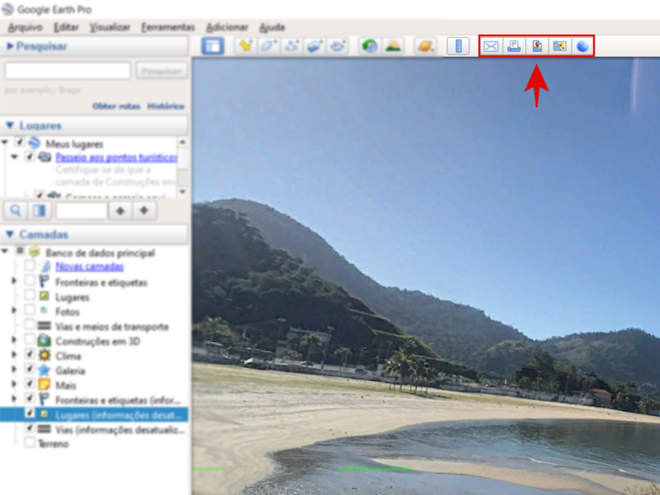Click the Pesquisar search button
660x495 pixels.
click(x=162, y=71)
